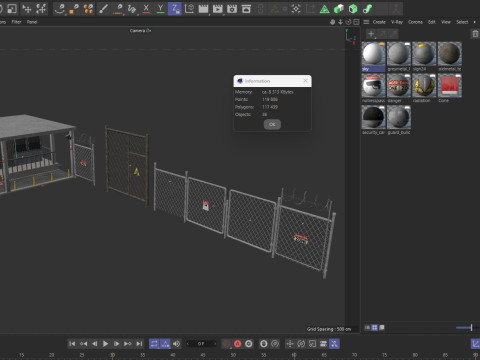Select the sky material thumbnail
The image size is (480, 360).
tap(373, 54)
